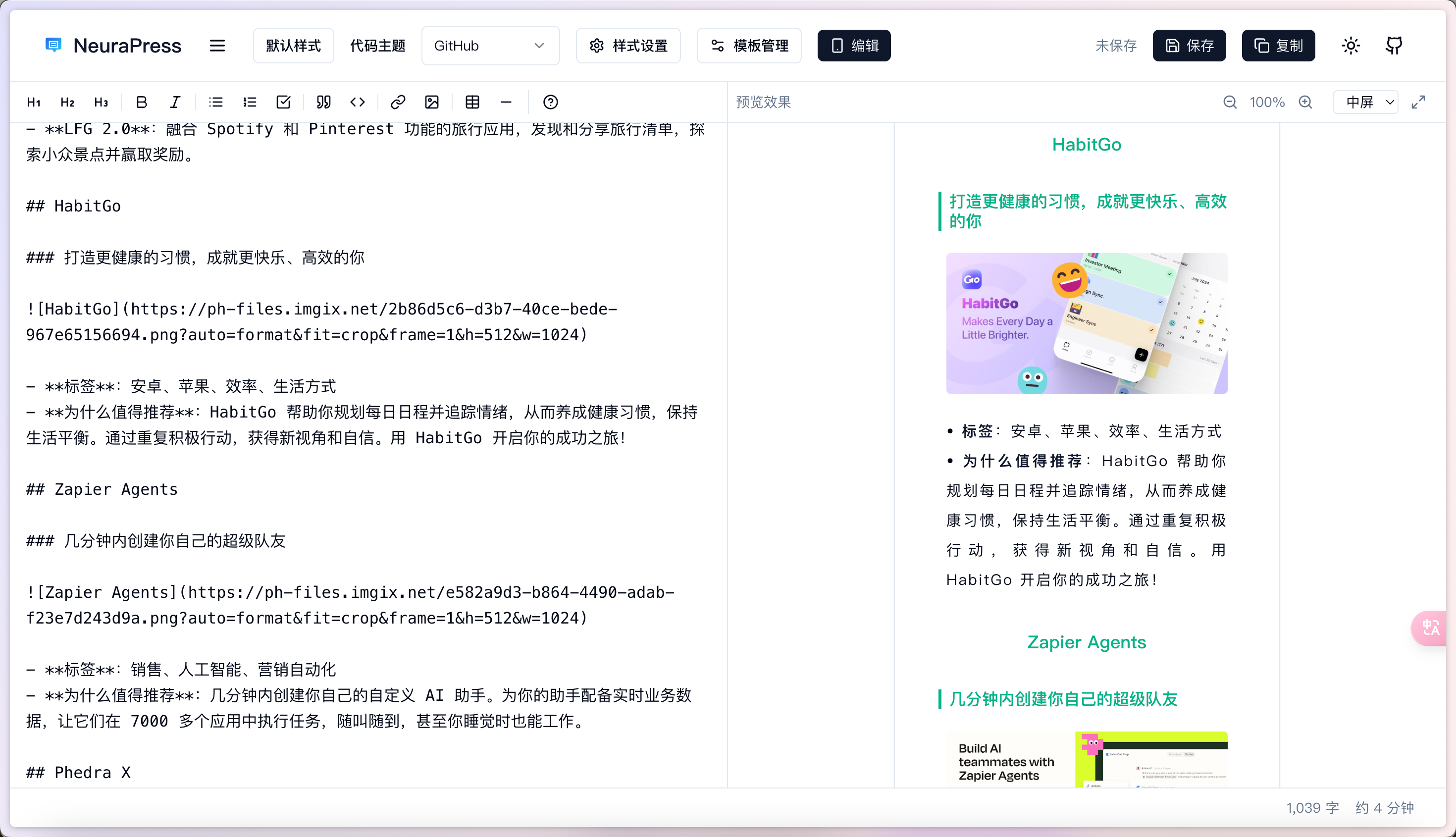This screenshot has height=837, width=1456.
Task: Click the inline code icon
Action: tap(358, 103)
